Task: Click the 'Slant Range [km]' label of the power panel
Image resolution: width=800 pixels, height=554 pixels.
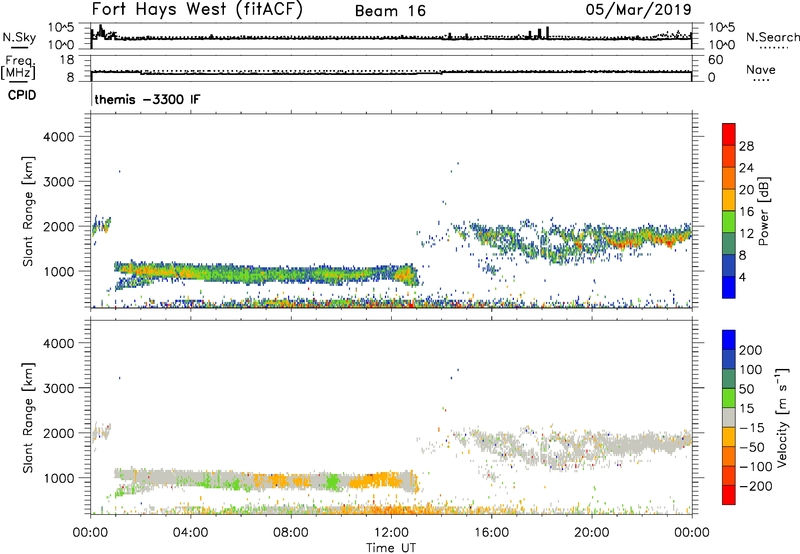Action: tap(28, 211)
